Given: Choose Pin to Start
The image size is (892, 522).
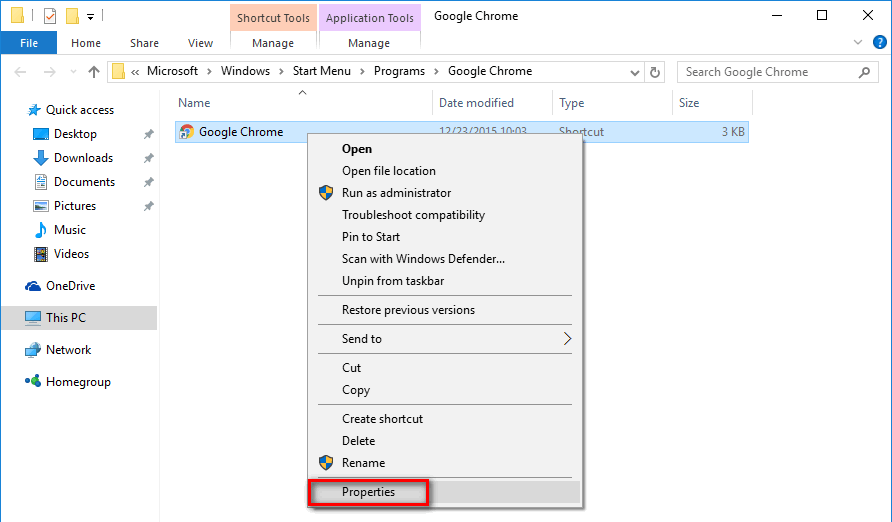Looking at the screenshot, I should (445, 237).
